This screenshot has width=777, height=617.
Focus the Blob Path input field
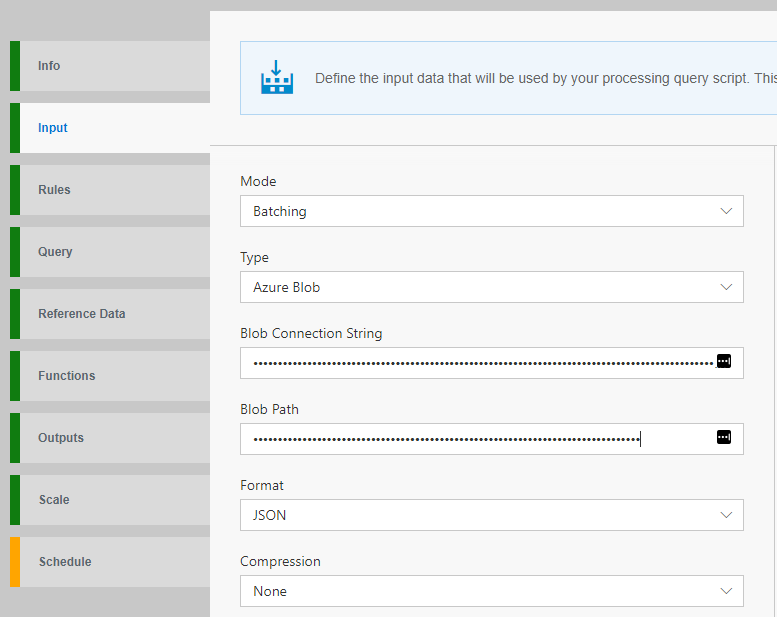[480, 439]
